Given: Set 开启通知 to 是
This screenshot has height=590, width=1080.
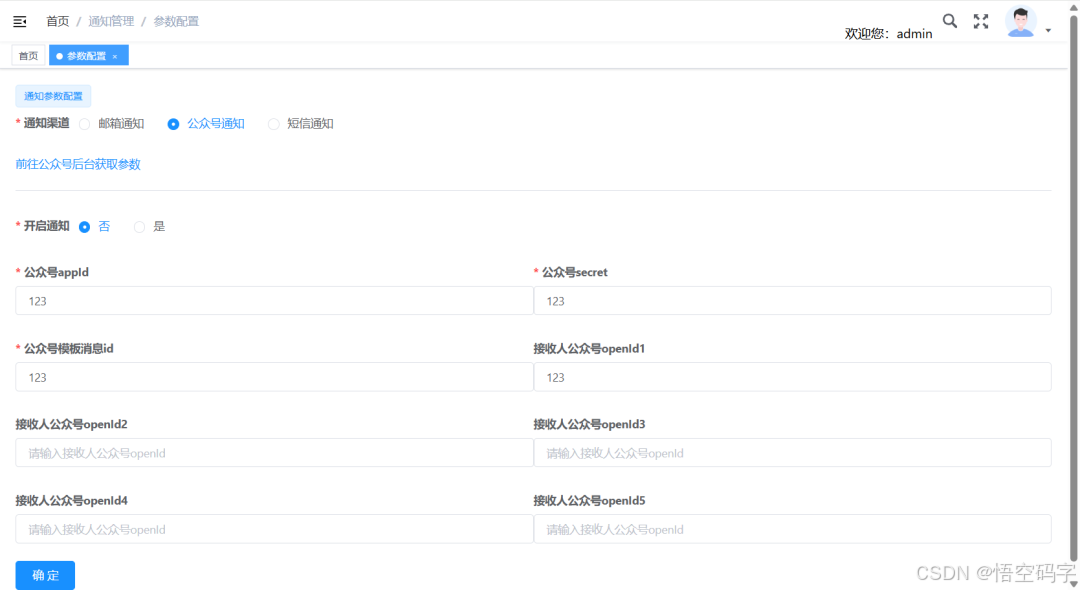Looking at the screenshot, I should [149, 226].
